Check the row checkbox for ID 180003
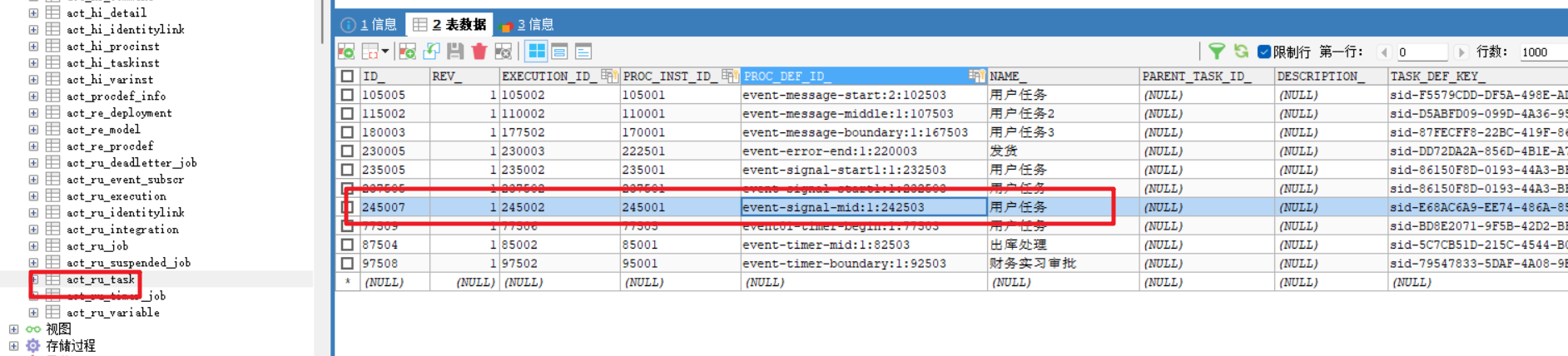Image resolution: width=1568 pixels, height=356 pixels. (347, 132)
